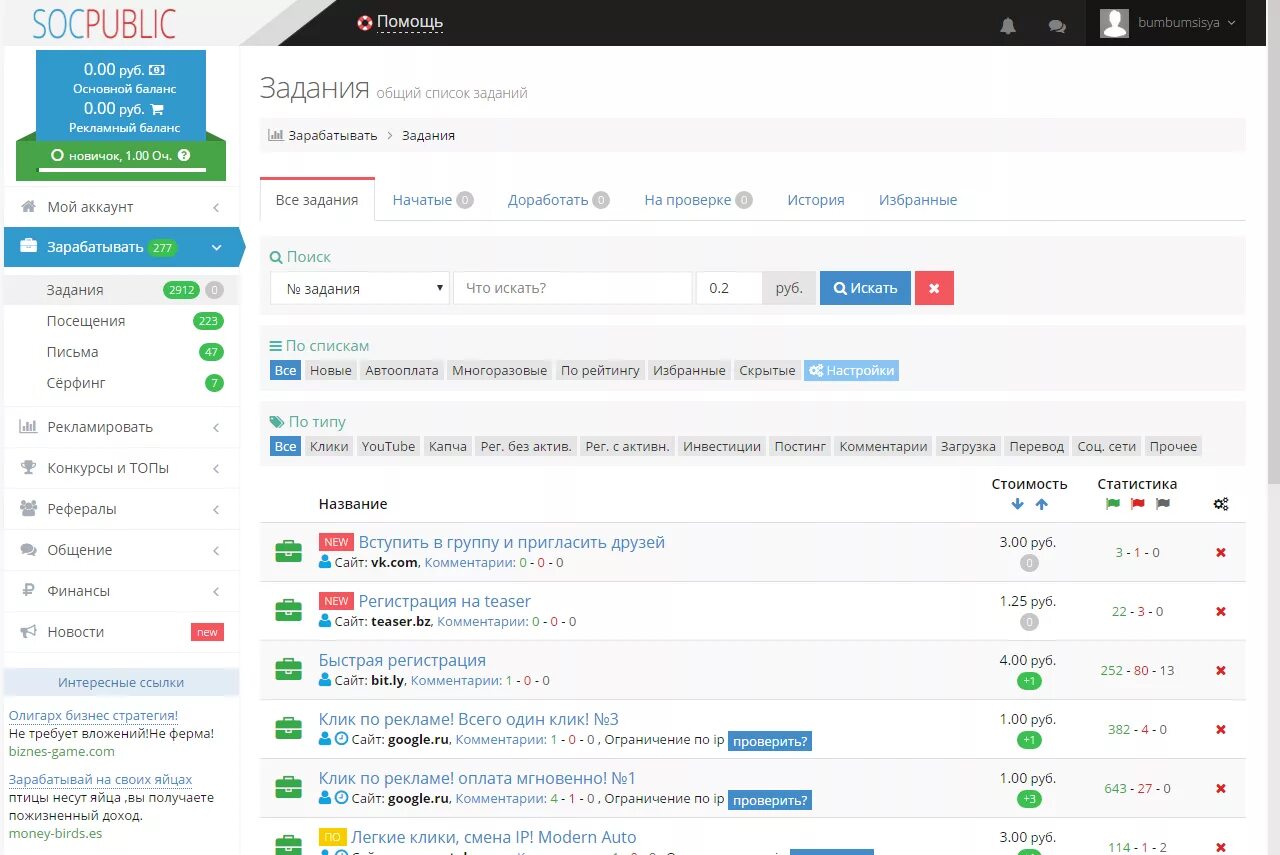Switch to Доработать tab
This screenshot has height=855, width=1280.
coord(558,200)
